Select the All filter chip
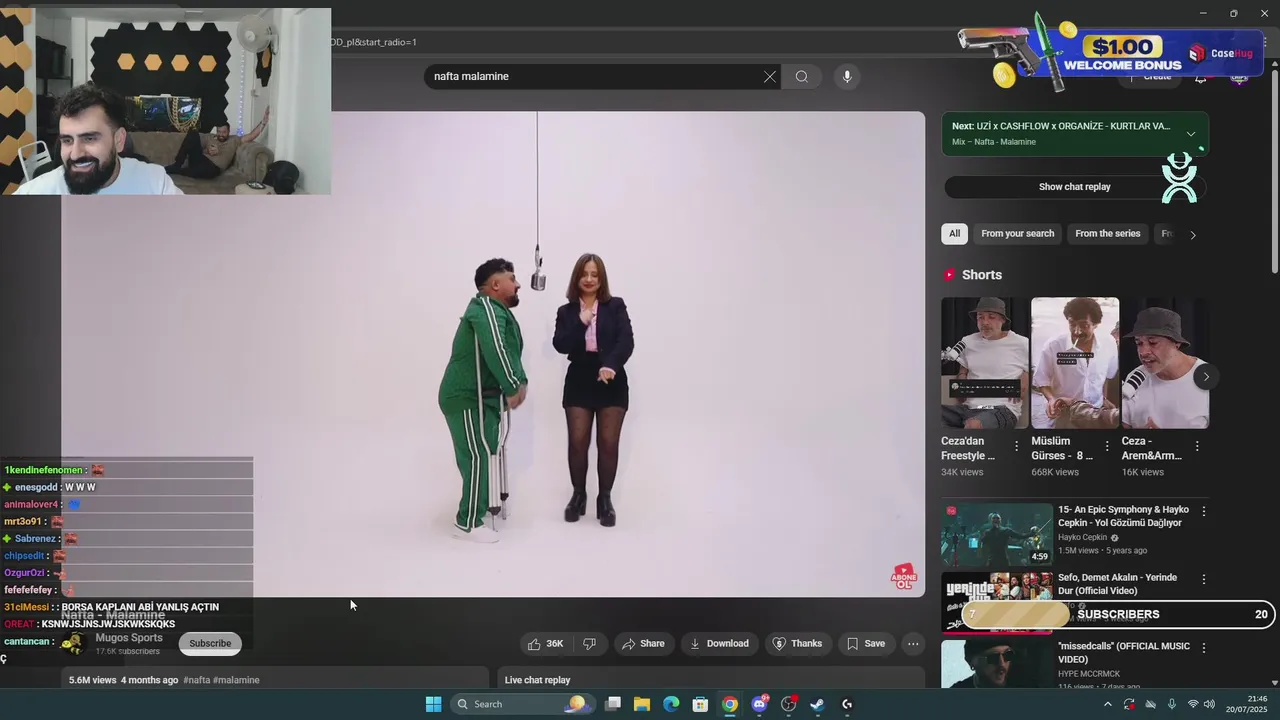The height and width of the screenshot is (720, 1280). click(x=954, y=234)
